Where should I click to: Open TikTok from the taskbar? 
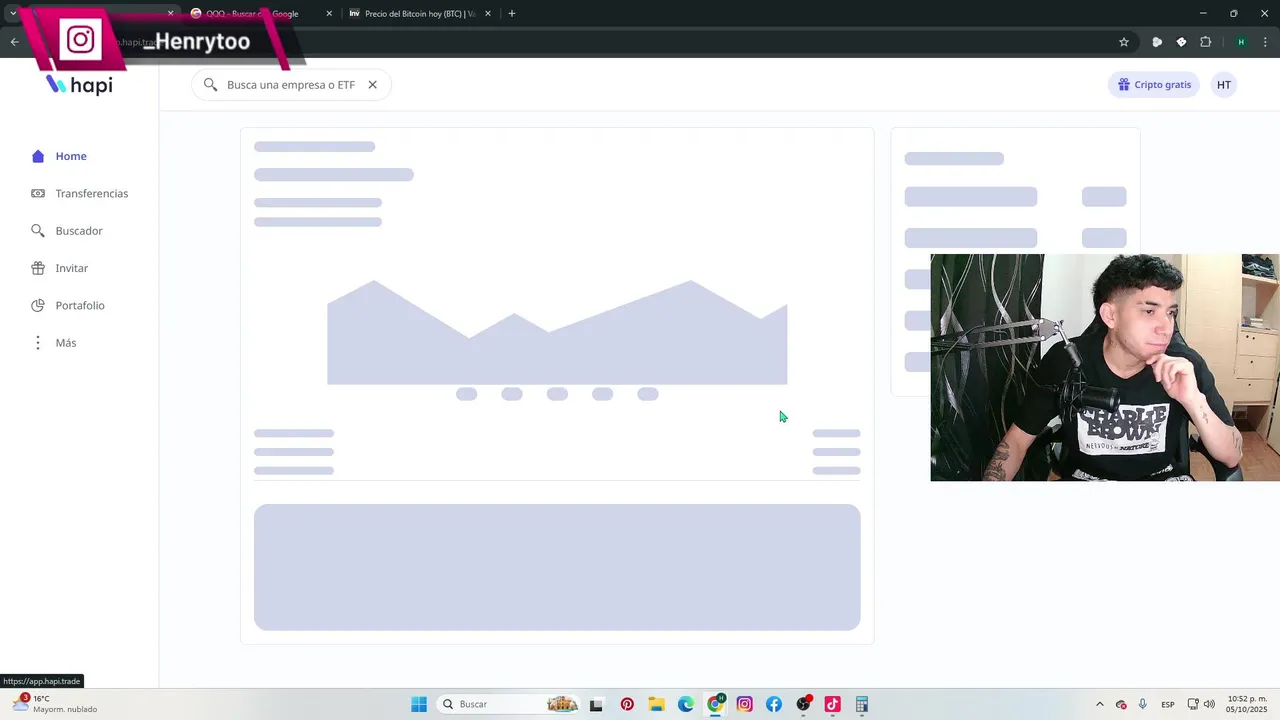pos(832,705)
